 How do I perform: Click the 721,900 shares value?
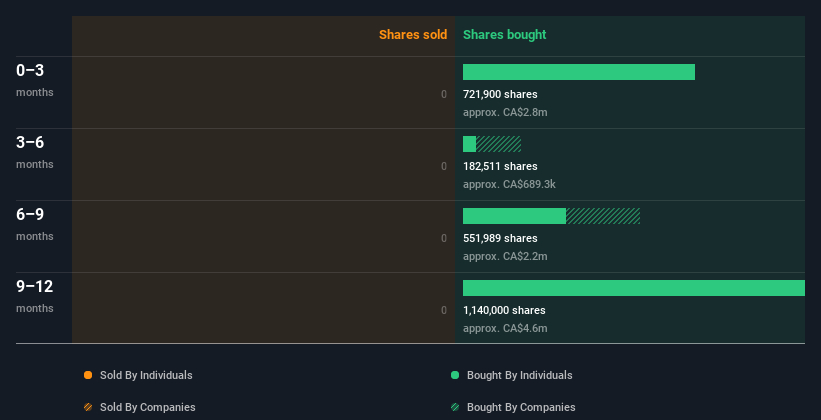coord(500,94)
